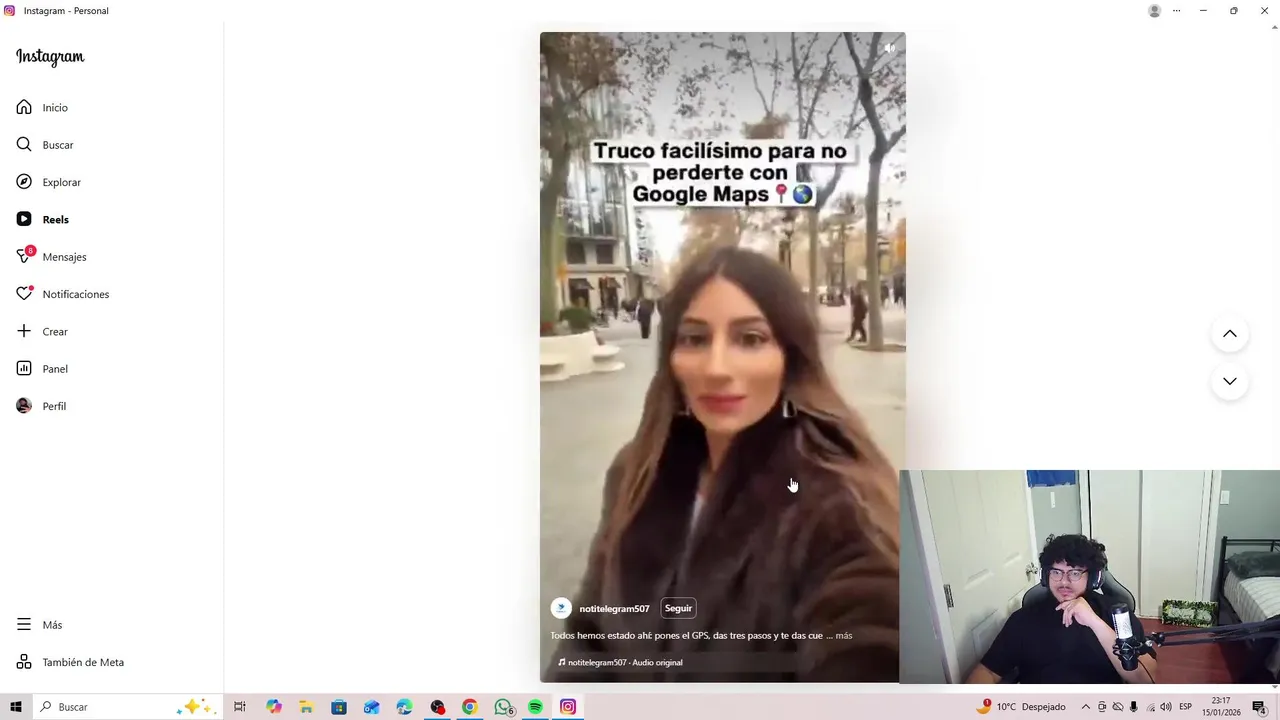The height and width of the screenshot is (720, 1280).
Task: Open the Panel dashboard item
Action: pos(42,369)
